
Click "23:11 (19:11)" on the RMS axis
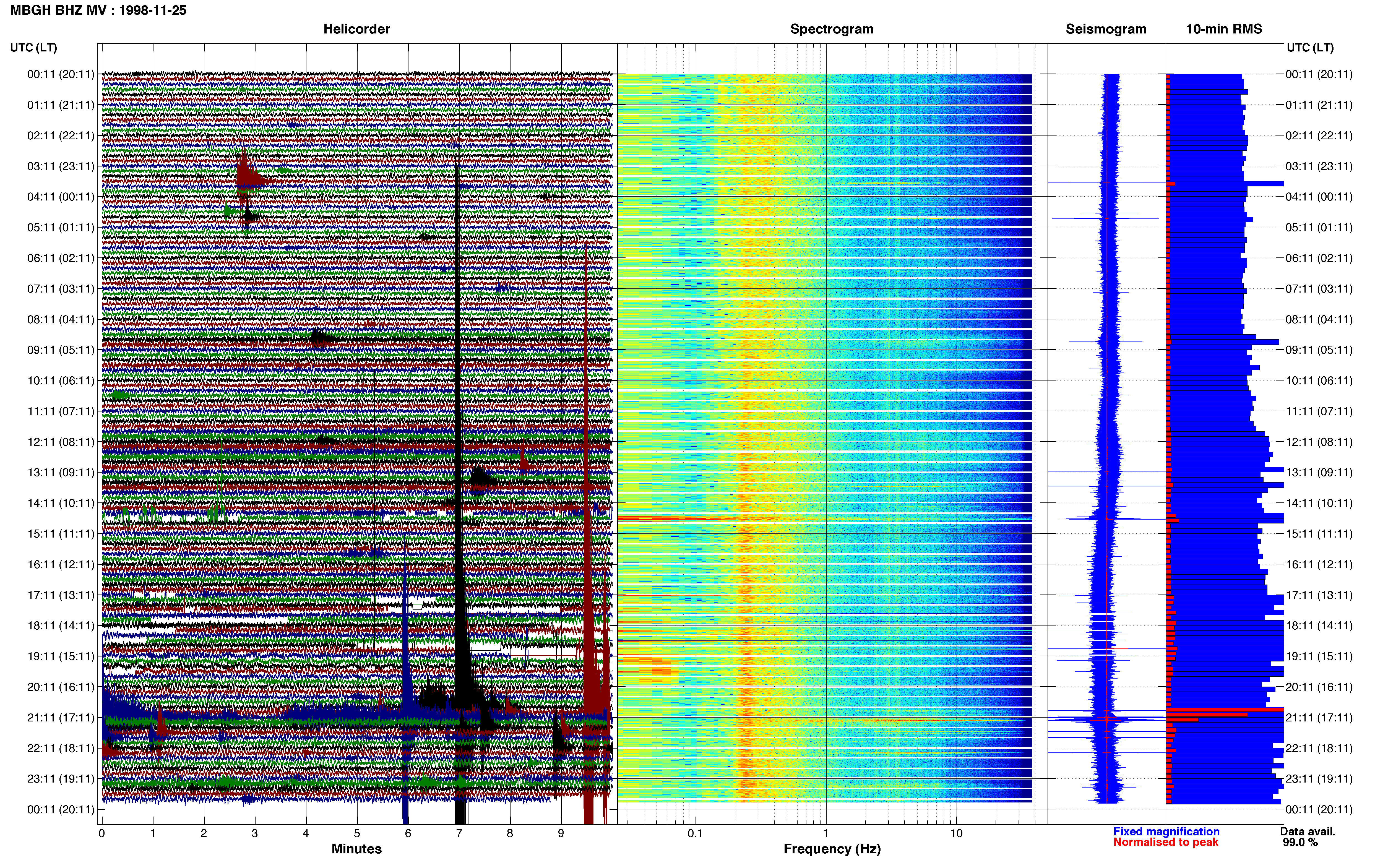[x=1319, y=778]
